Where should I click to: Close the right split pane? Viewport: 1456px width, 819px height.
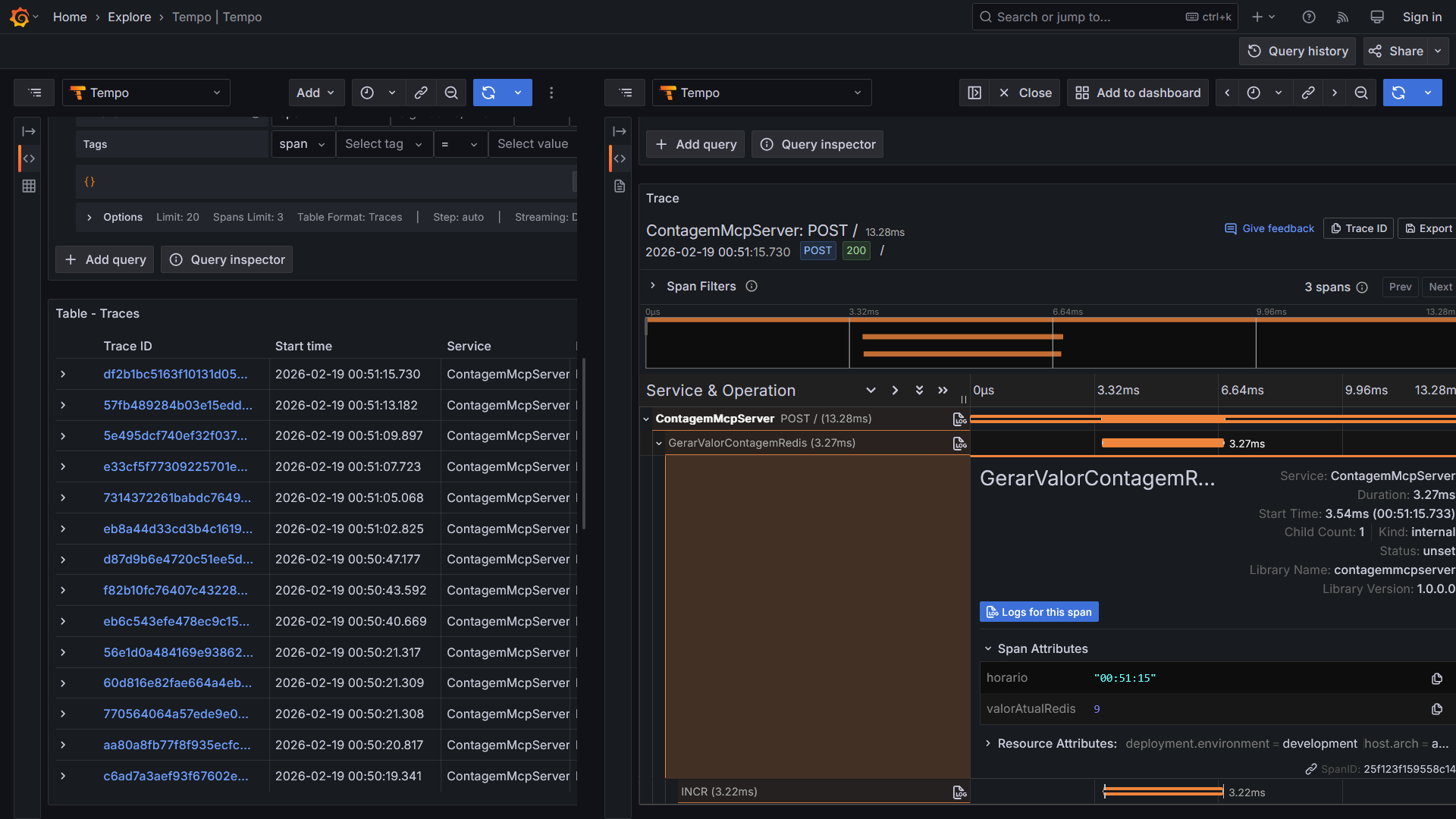coord(1025,93)
